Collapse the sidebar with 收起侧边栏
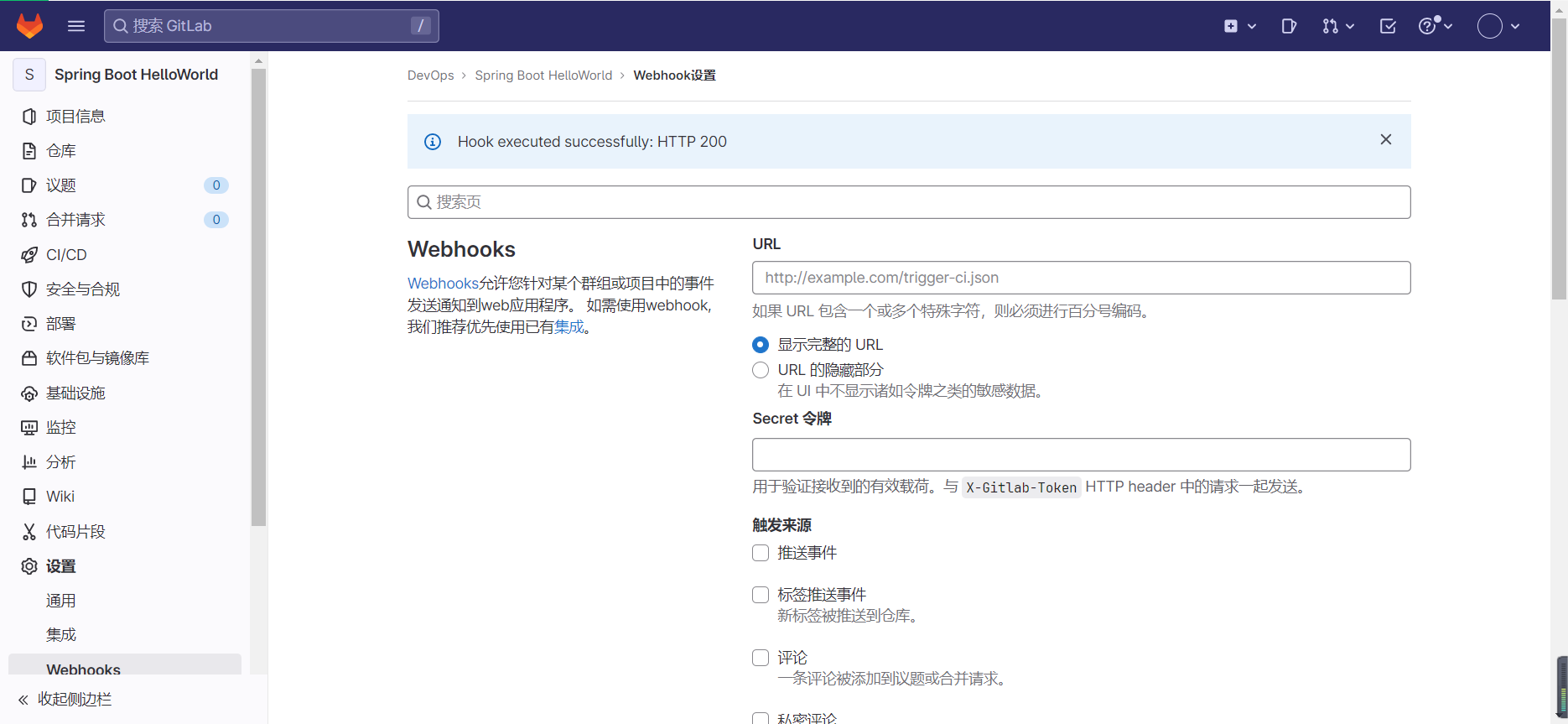Screen dimensions: 1568x724 pyautogui.click(x=65, y=700)
